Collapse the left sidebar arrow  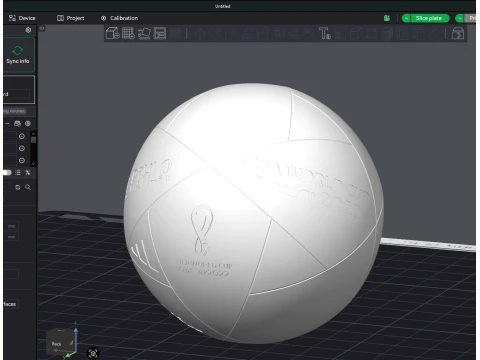[42, 29]
